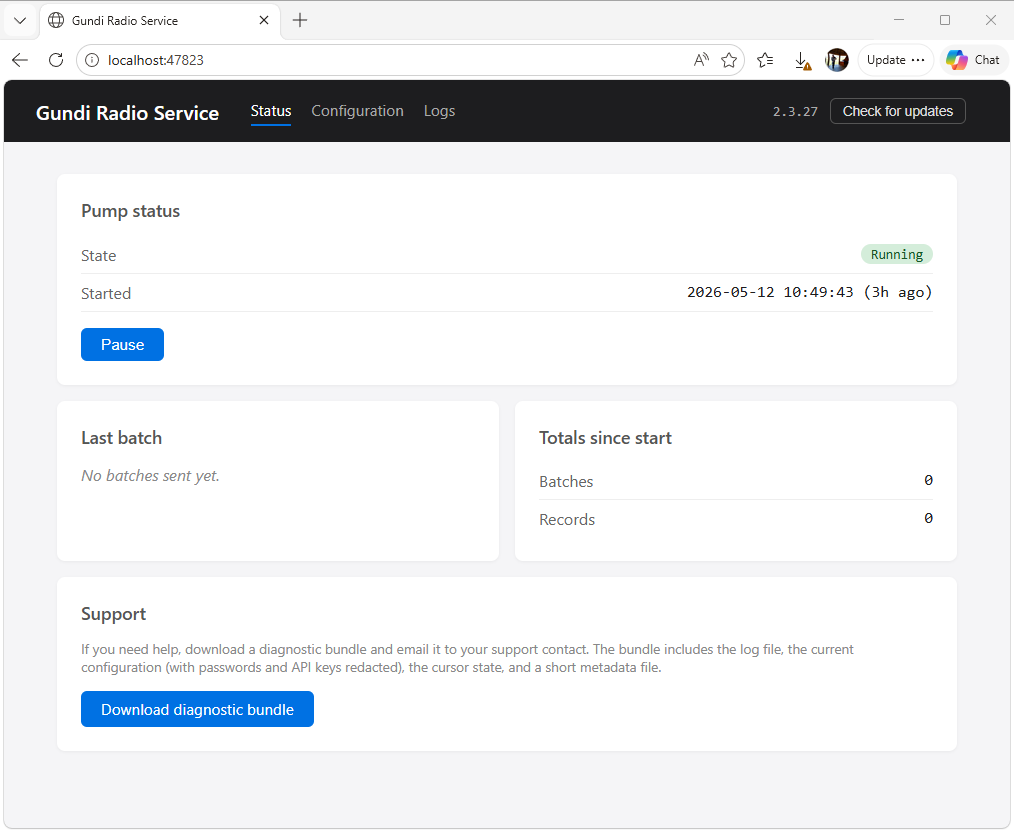
Task: Click the Gundi Radio Service header title
Action: [x=127, y=113]
